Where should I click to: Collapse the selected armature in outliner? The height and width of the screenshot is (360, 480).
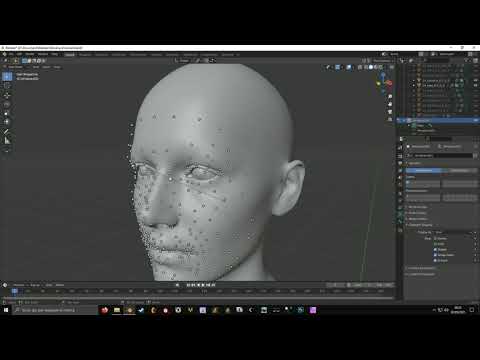(x=404, y=120)
